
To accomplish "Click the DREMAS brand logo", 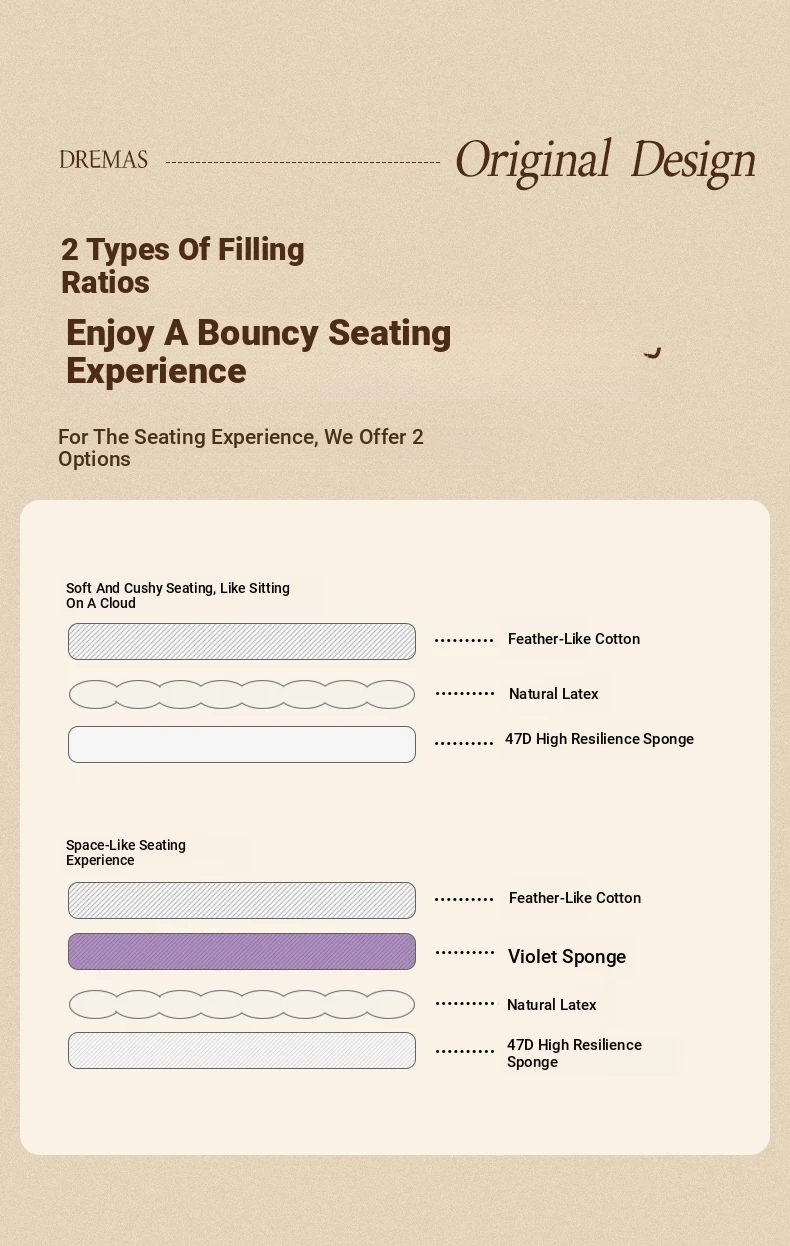I will [103, 160].
